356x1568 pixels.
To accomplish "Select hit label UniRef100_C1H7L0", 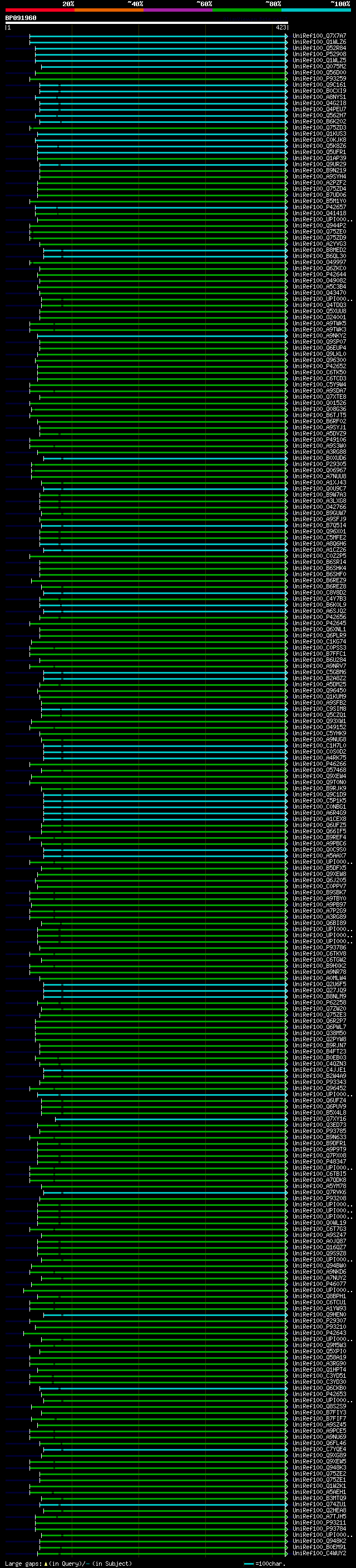I will 319,745.
